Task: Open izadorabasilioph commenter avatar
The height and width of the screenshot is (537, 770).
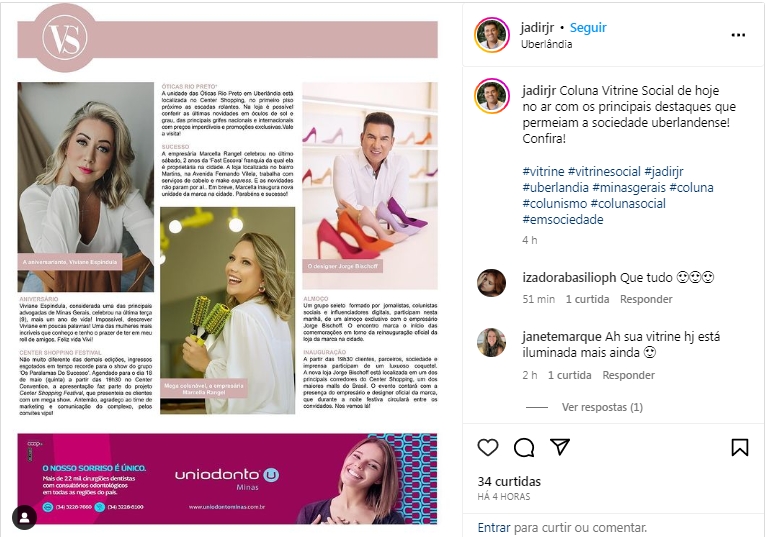Action: 492,283
